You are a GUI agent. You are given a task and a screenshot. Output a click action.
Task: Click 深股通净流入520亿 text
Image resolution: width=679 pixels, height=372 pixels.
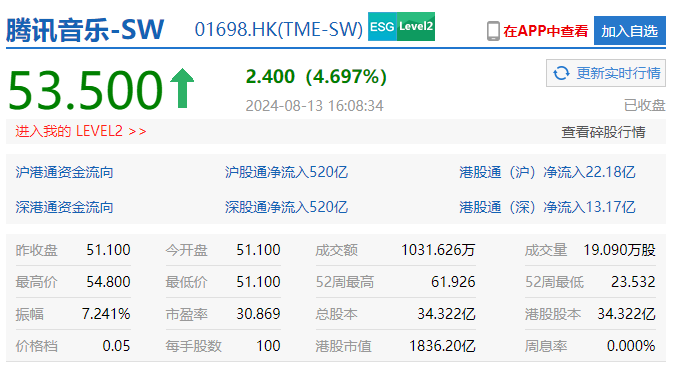[286, 207]
